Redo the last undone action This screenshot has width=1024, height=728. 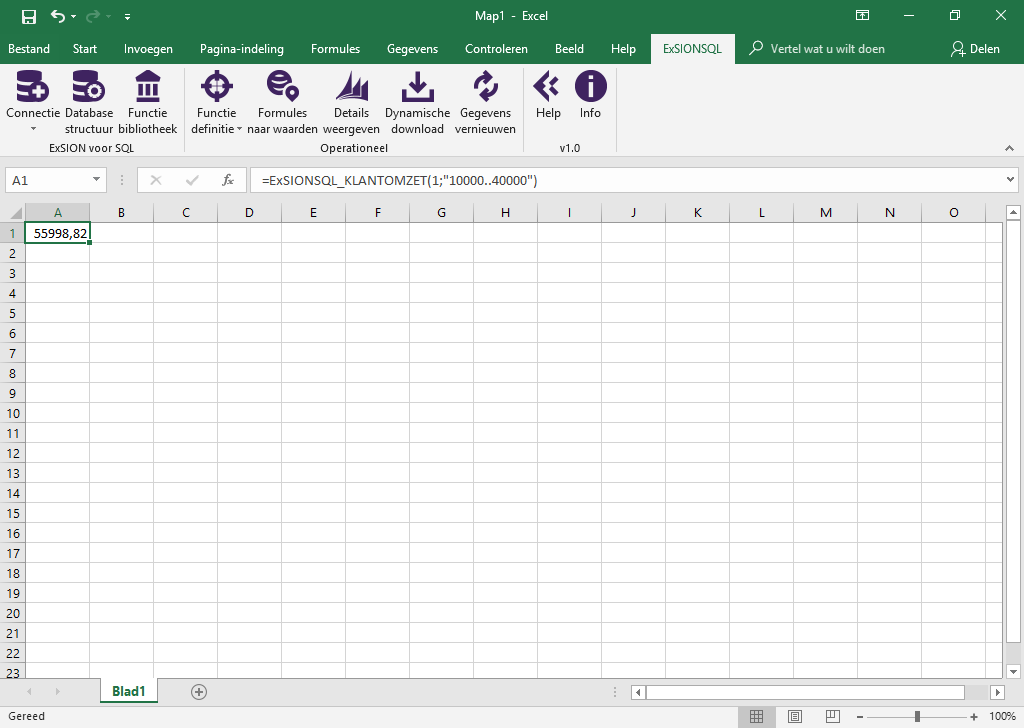coord(95,16)
